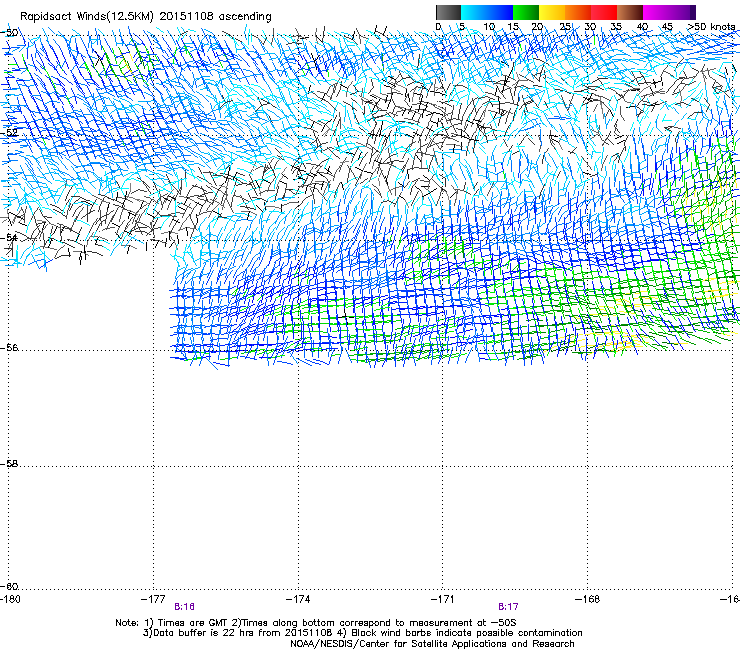Screen dimensions: 740x650
Task: Click the cyan-blue 5-15 knots legend segment
Action: 487,12
